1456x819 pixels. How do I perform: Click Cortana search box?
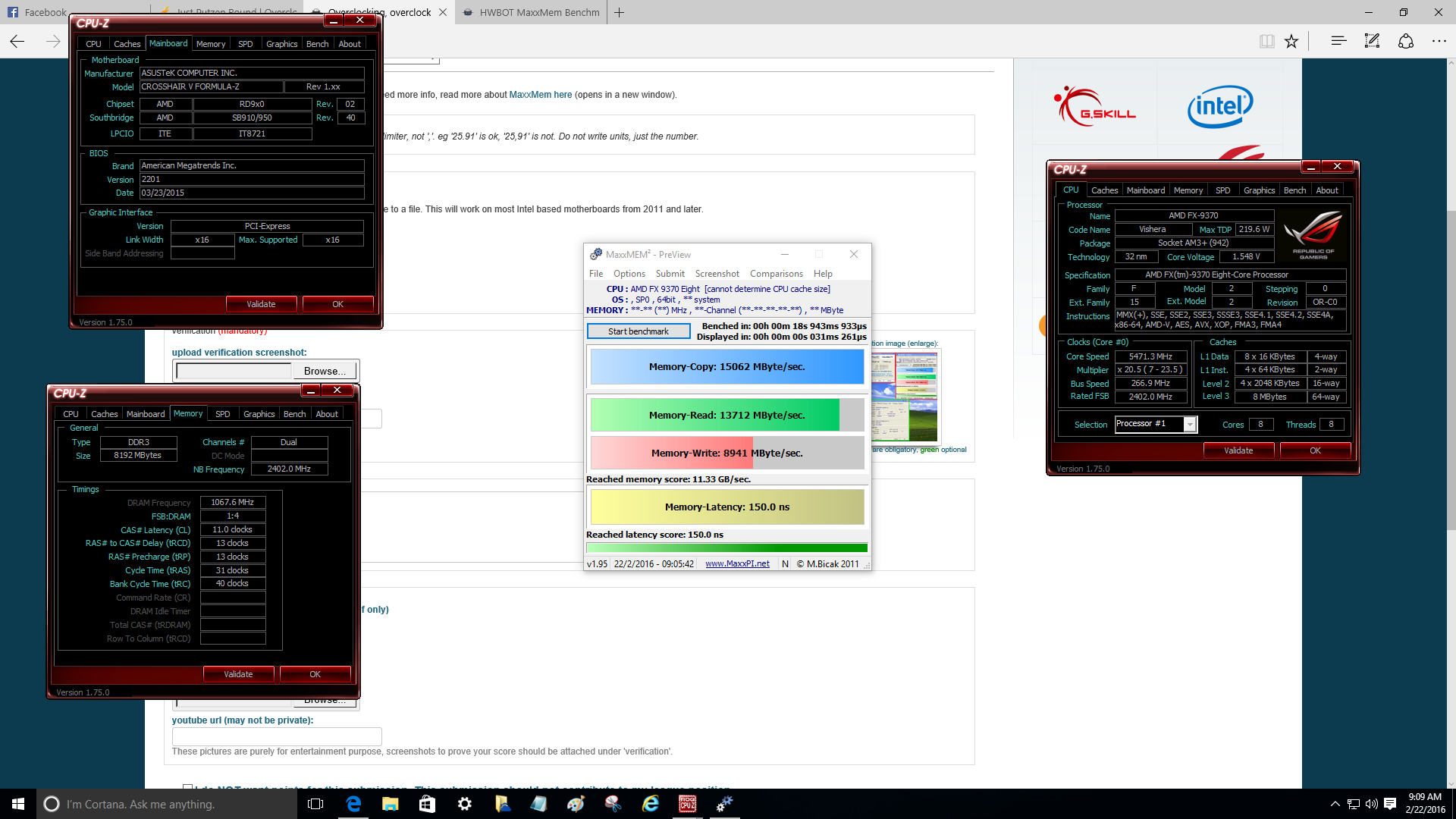click(167, 804)
